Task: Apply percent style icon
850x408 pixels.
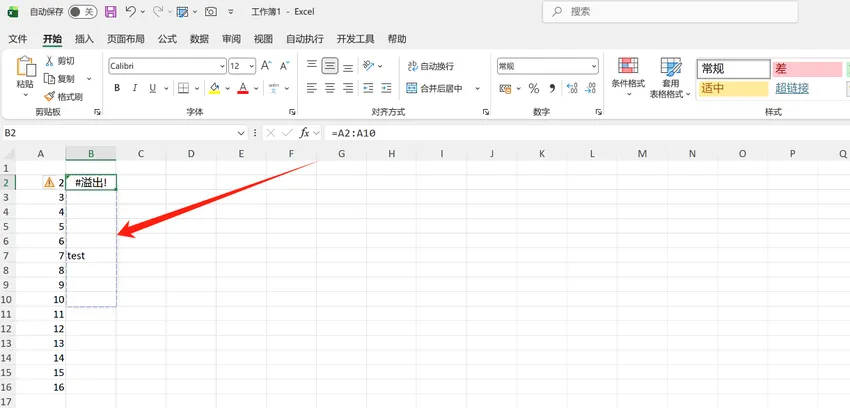Action: (x=533, y=88)
